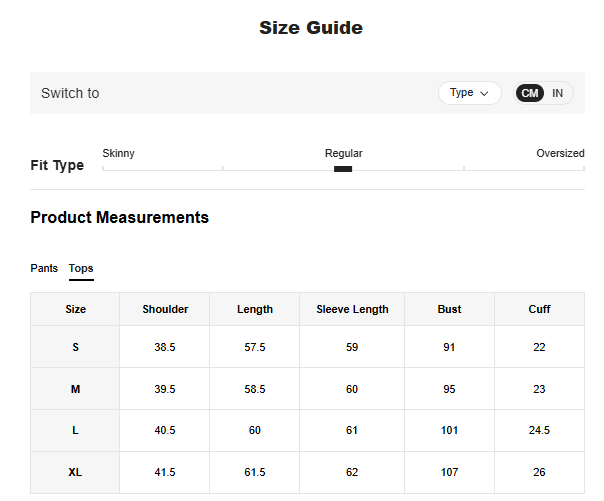This screenshot has width=604, height=501.
Task: Click the Shoulder column header
Action: [x=165, y=309]
